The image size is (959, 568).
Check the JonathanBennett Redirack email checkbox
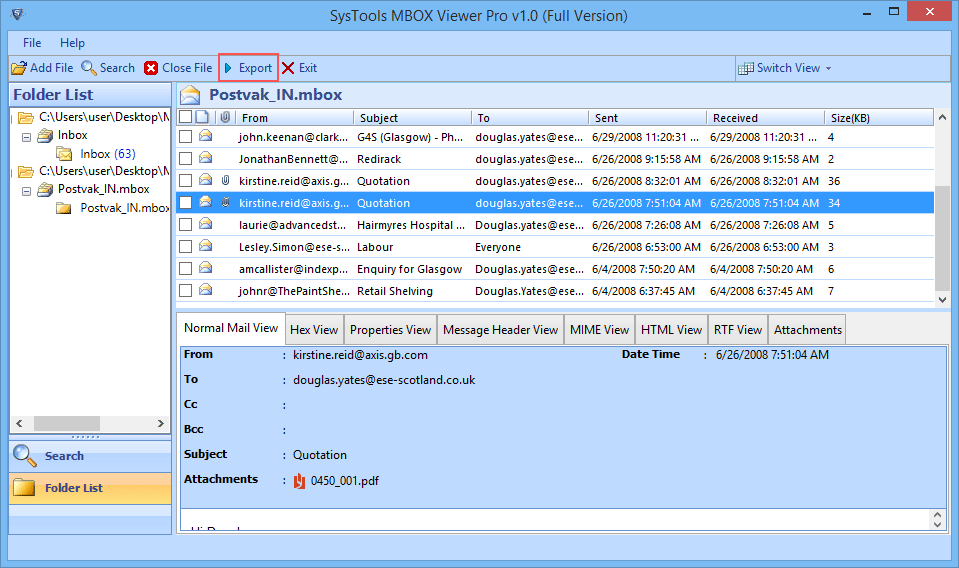tap(185, 158)
